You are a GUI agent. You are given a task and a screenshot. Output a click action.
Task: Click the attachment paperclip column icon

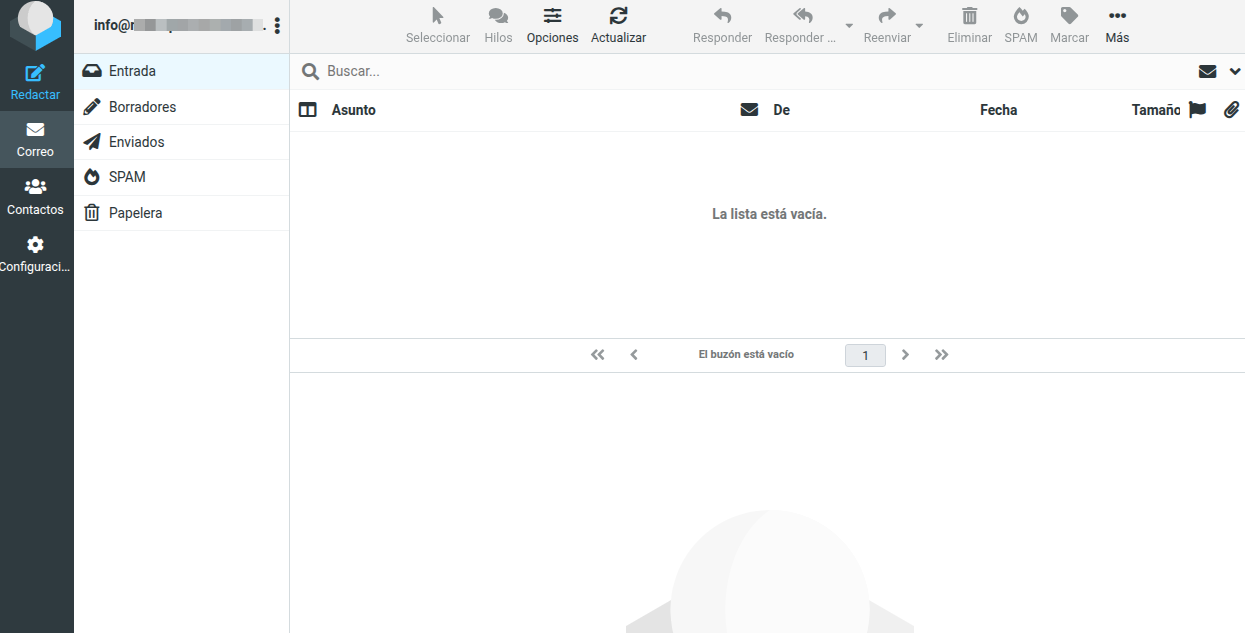1232,110
